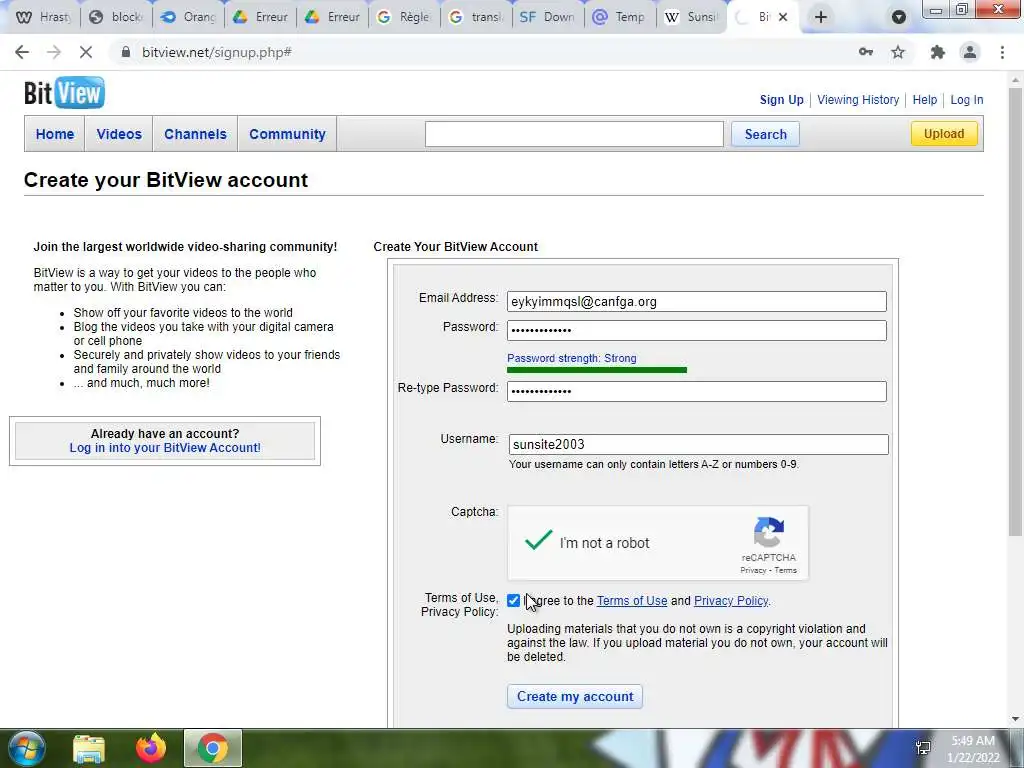Open Chrome three-dot menu
1024x768 pixels.
[x=1002, y=52]
